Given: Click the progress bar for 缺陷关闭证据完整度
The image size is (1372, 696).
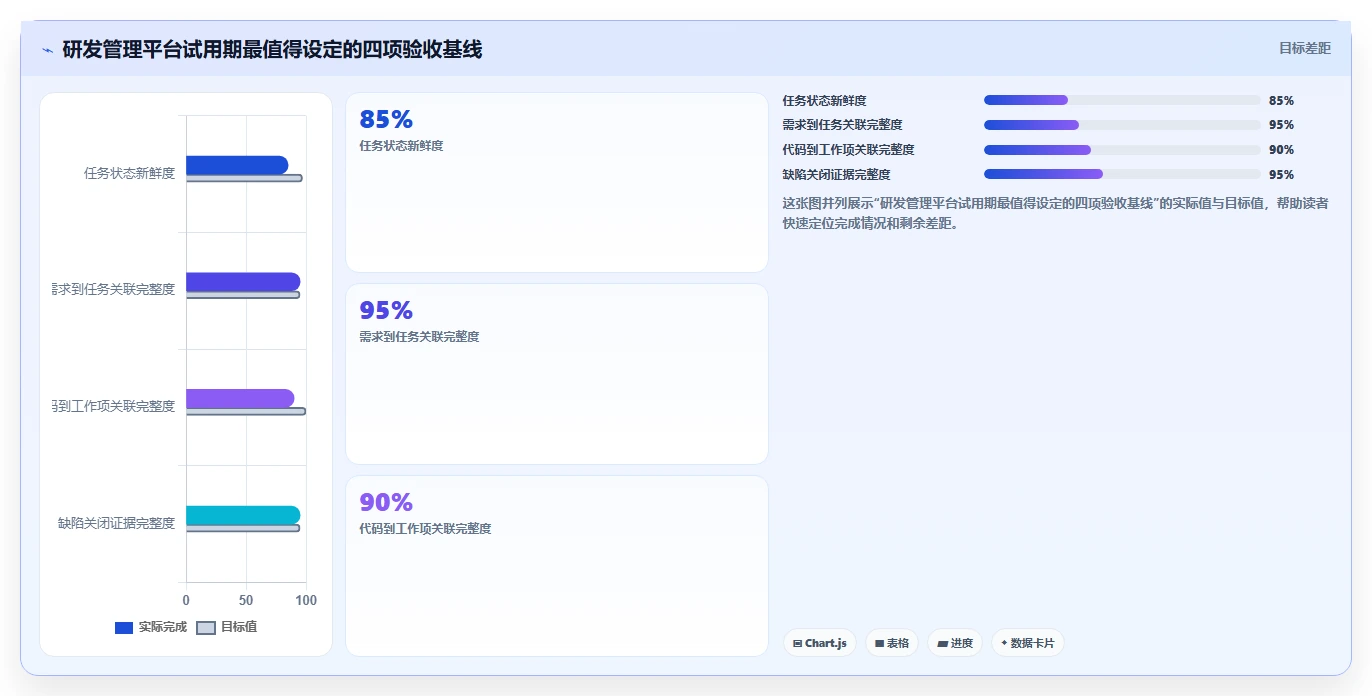Looking at the screenshot, I should pyautogui.click(x=1122, y=174).
